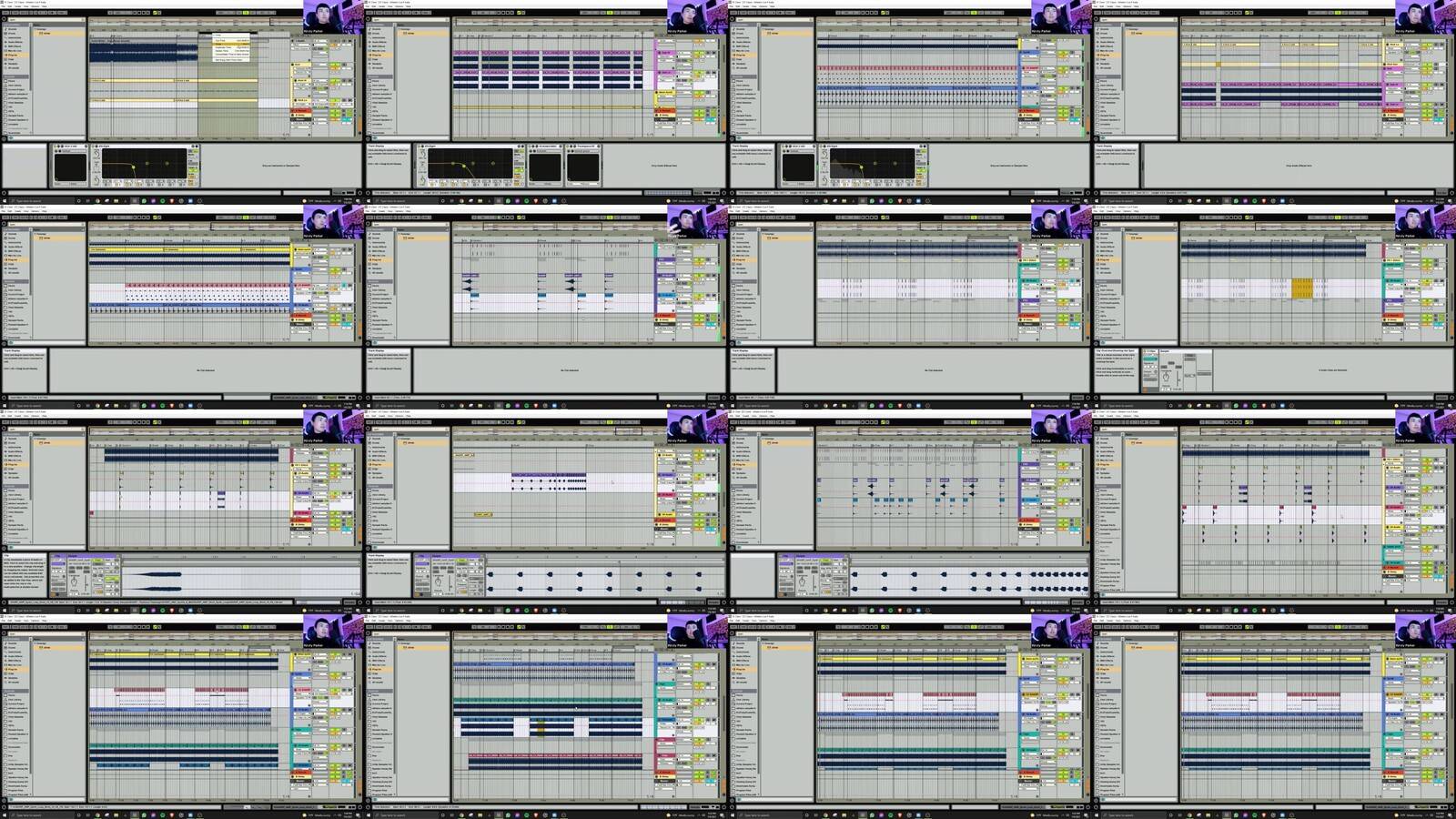The width and height of the screenshot is (1456, 819).
Task: In context-menu frame, select yellow-highlighted browser folder item
Action: coord(59,34)
